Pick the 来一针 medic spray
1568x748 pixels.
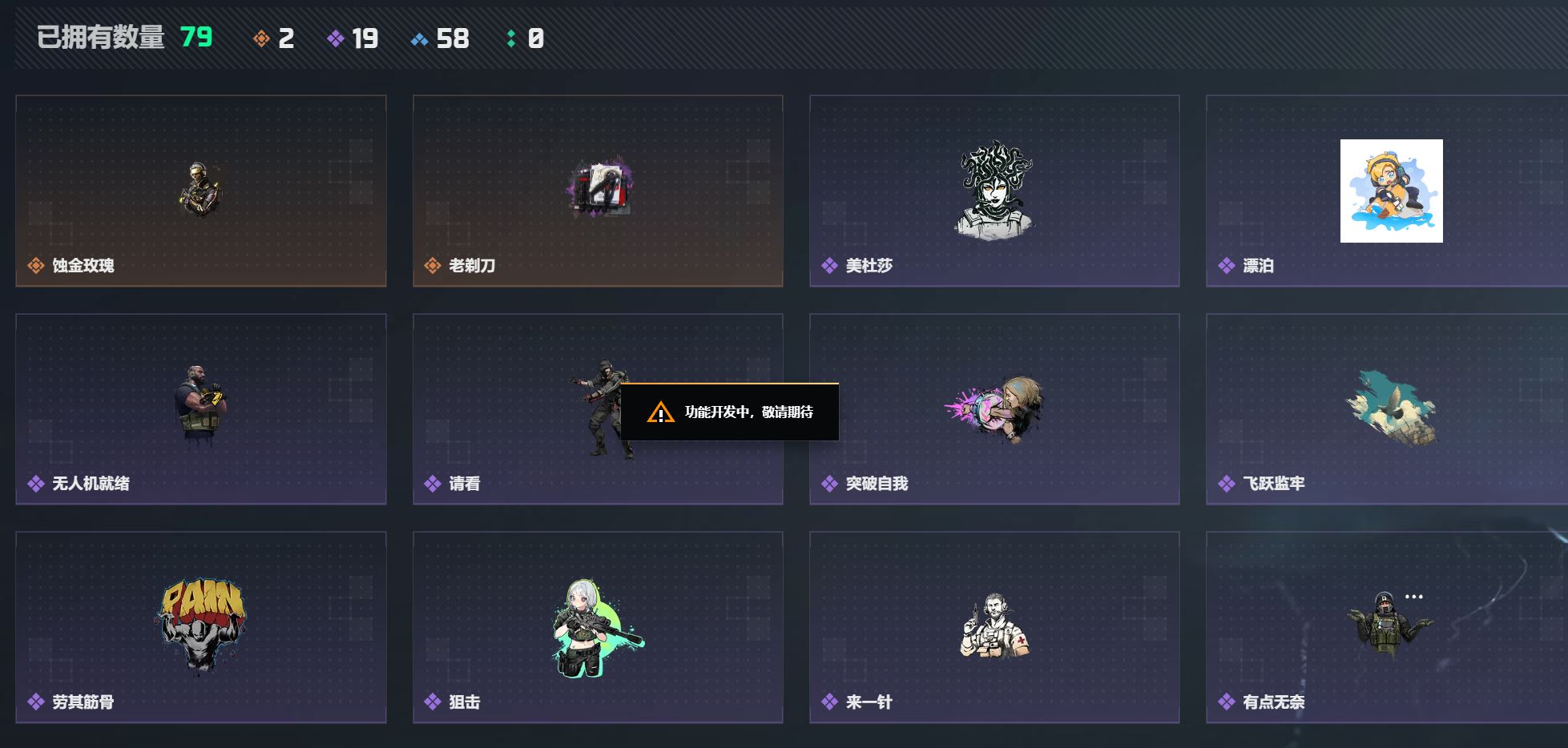click(x=994, y=626)
